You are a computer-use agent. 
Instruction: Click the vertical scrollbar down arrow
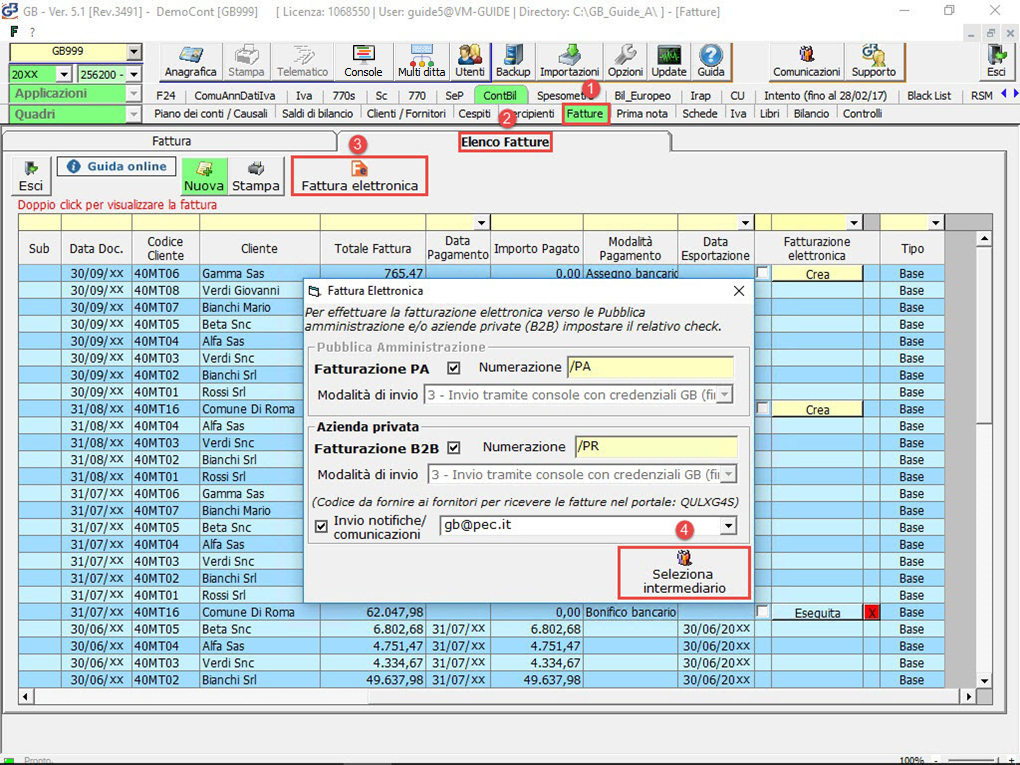pyautogui.click(x=984, y=680)
